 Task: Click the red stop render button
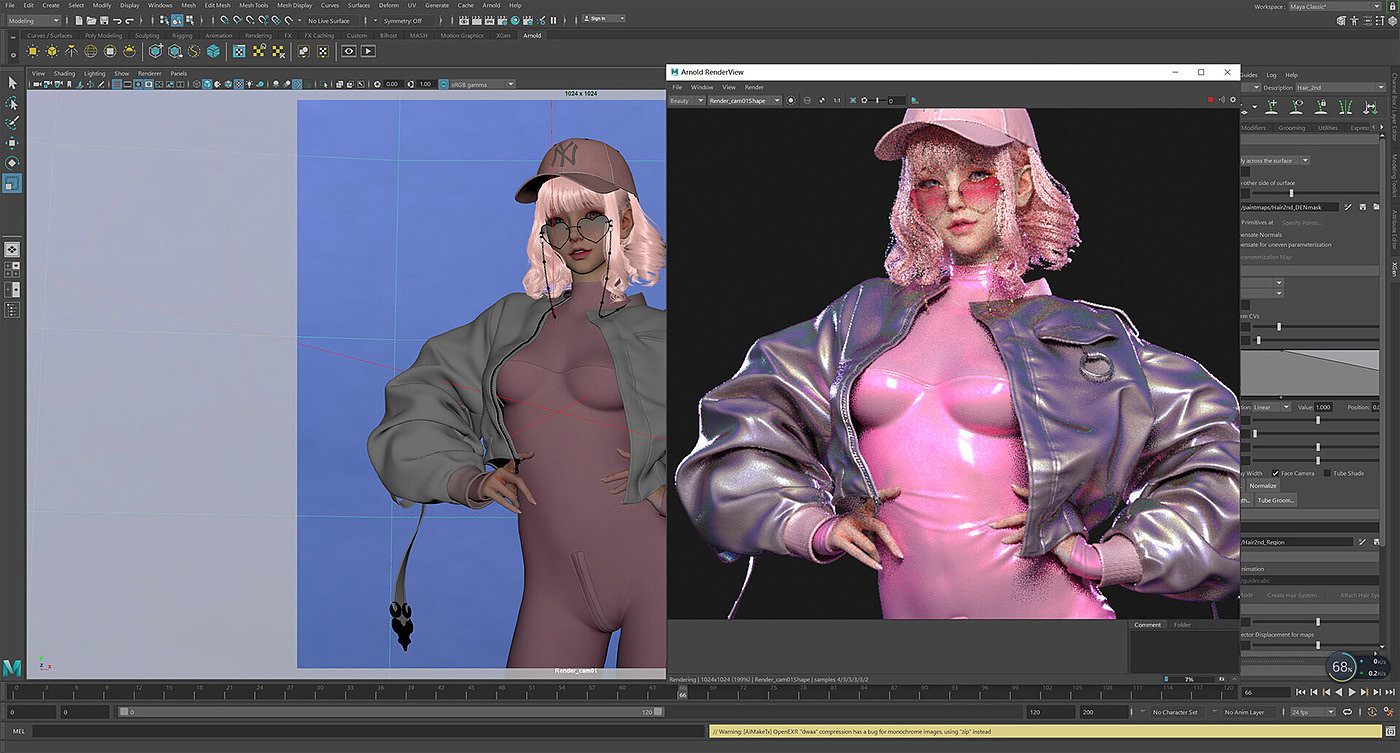coord(1210,100)
